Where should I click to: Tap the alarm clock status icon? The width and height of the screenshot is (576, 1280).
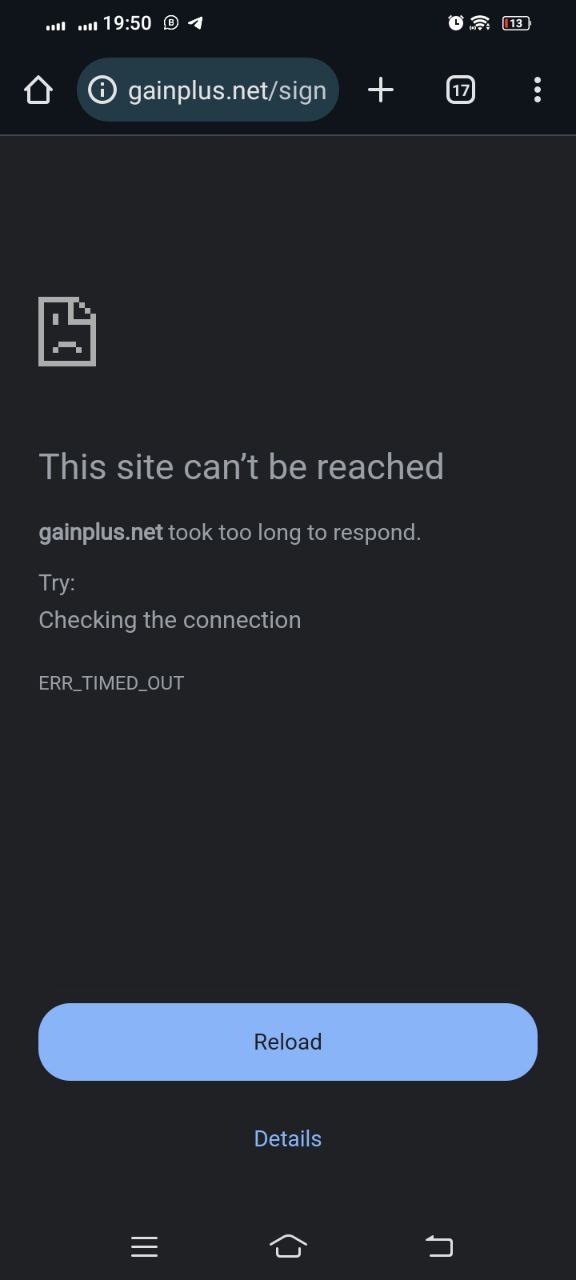pos(455,23)
